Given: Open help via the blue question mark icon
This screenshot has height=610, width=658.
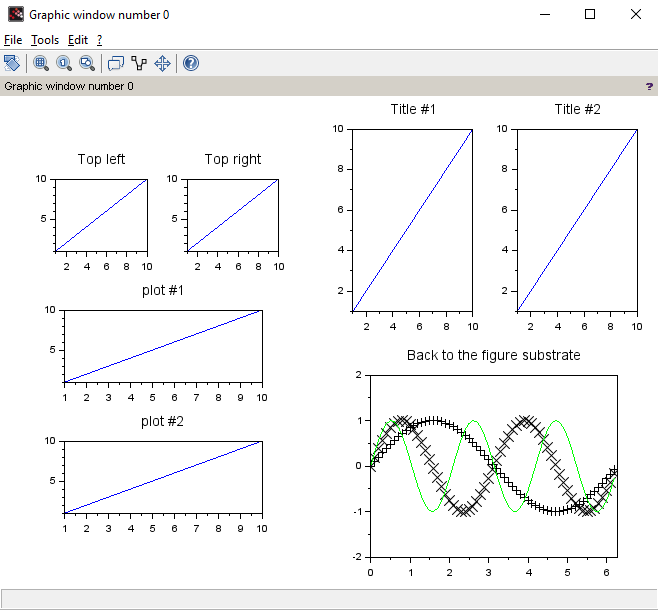Looking at the screenshot, I should (x=191, y=63).
